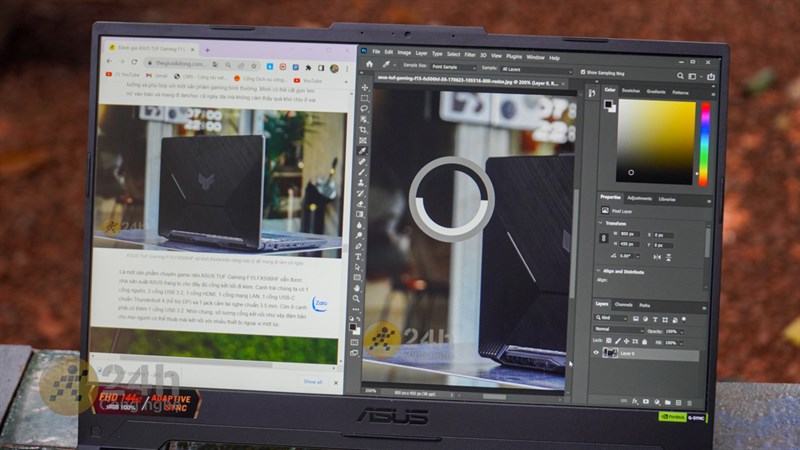Viewport: 800px width, 450px height.
Task: Select the Layer 0 thumbnail
Action: pos(610,353)
